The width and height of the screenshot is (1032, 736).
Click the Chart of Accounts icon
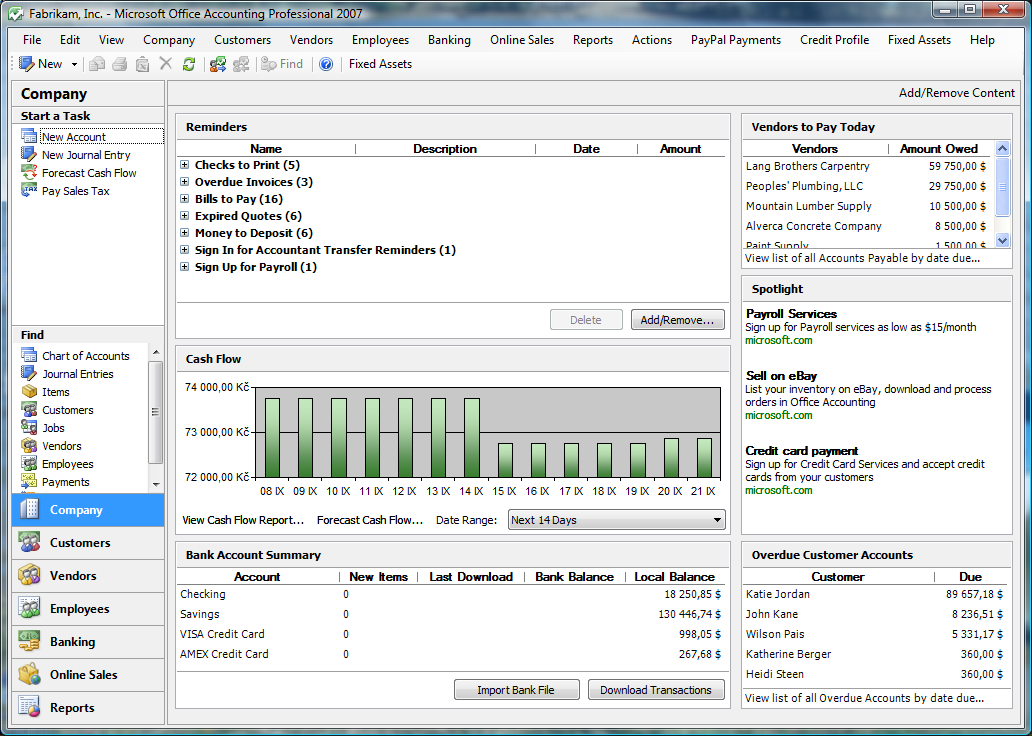(29, 355)
